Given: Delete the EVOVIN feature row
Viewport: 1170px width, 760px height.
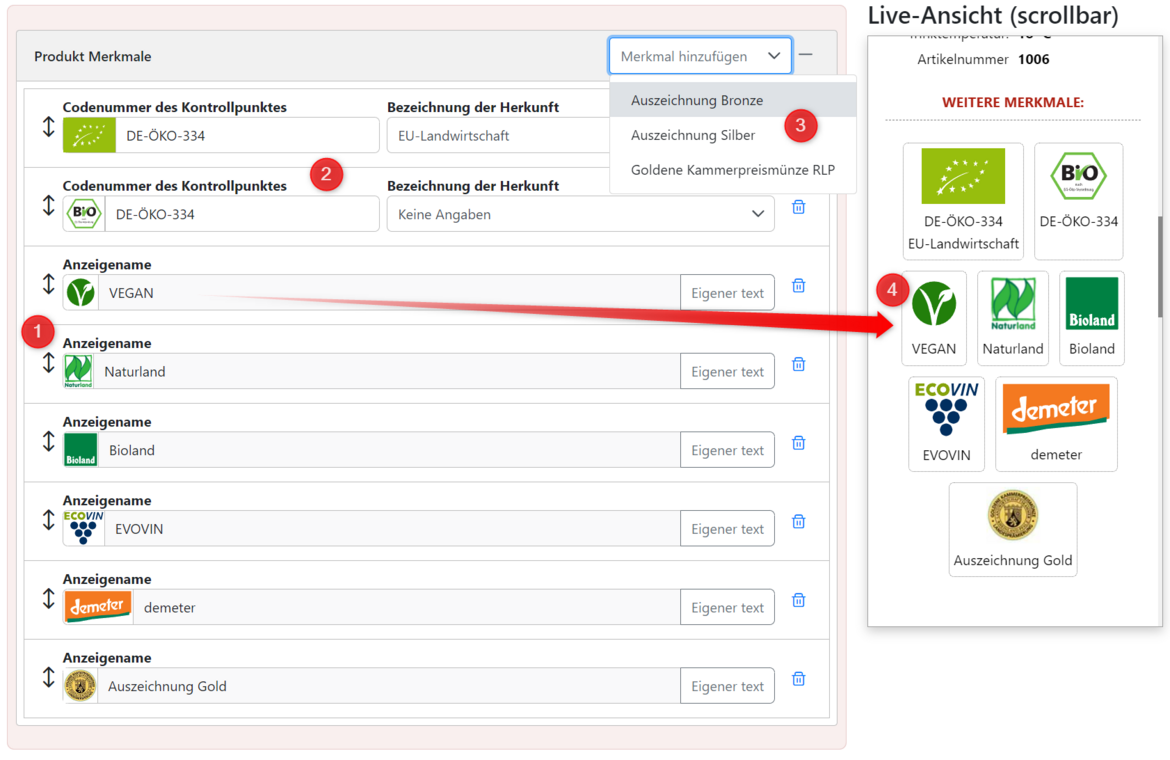Looking at the screenshot, I should coord(798,521).
